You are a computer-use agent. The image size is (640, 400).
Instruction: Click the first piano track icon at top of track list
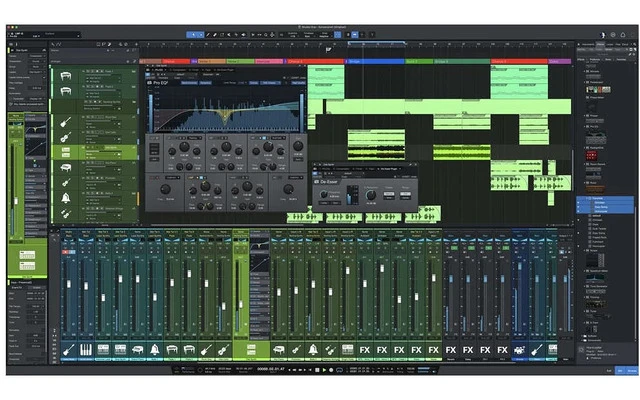66,76
